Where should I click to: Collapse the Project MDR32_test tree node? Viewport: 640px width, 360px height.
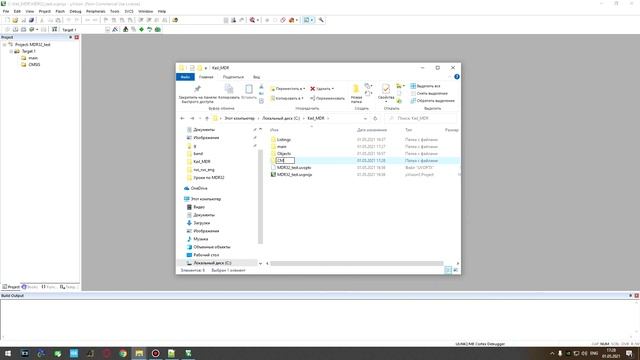[4, 44]
